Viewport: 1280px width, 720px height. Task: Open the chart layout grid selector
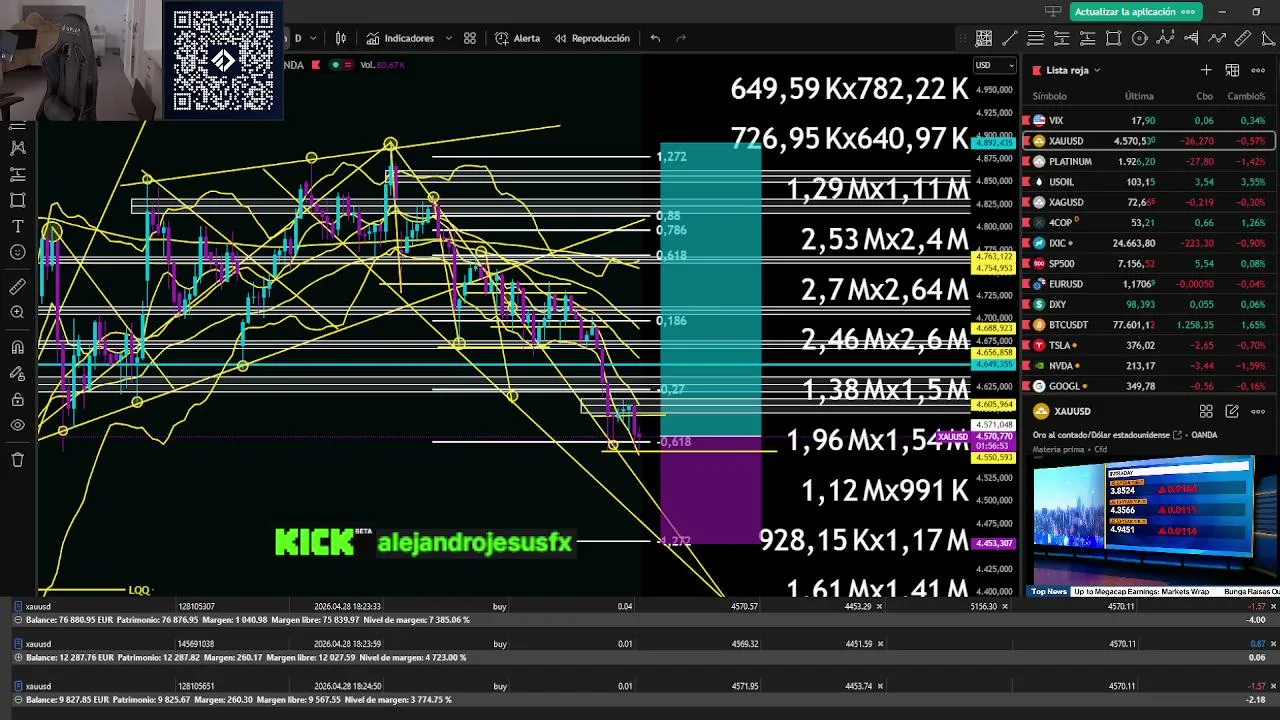(x=470, y=38)
